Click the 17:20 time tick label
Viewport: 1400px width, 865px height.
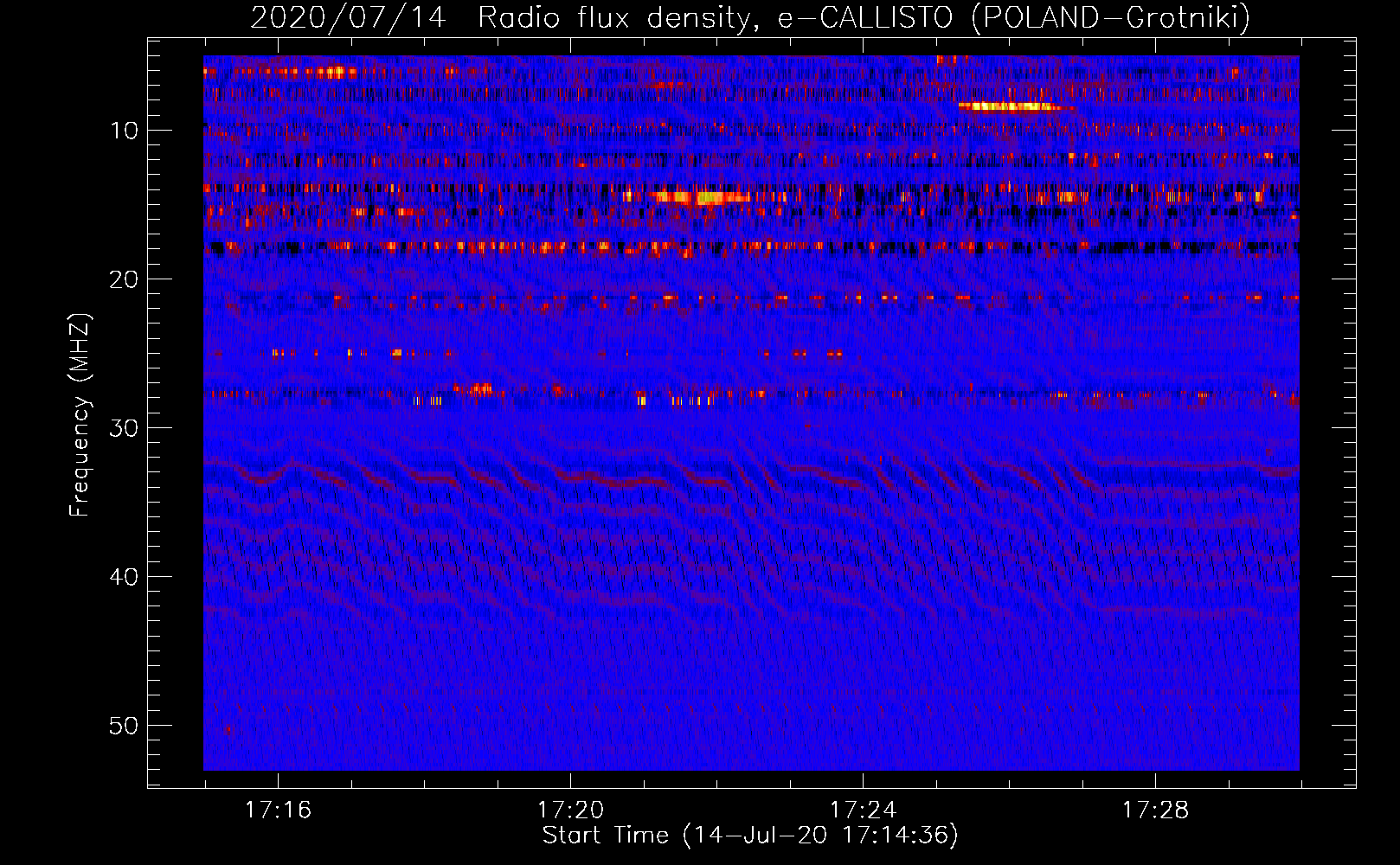[570, 811]
